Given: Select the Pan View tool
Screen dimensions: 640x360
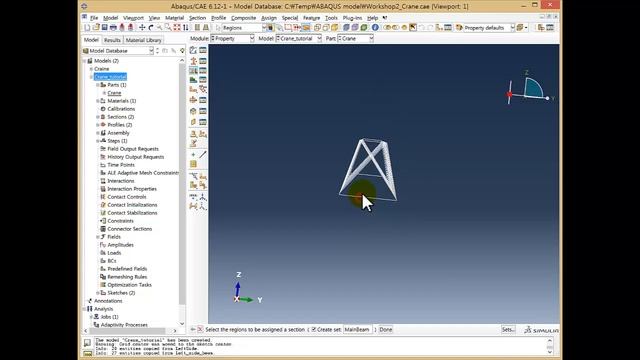Looking at the screenshot, I should (142, 28).
